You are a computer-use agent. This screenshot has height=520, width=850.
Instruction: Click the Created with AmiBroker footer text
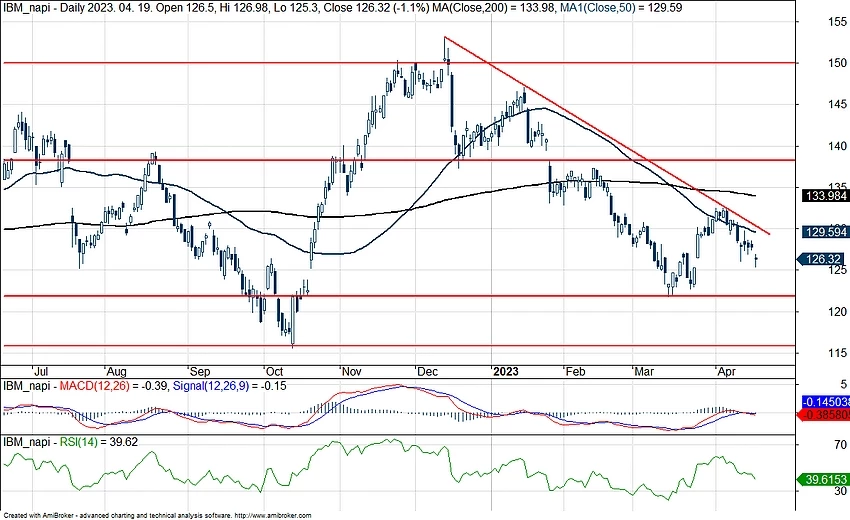158,516
